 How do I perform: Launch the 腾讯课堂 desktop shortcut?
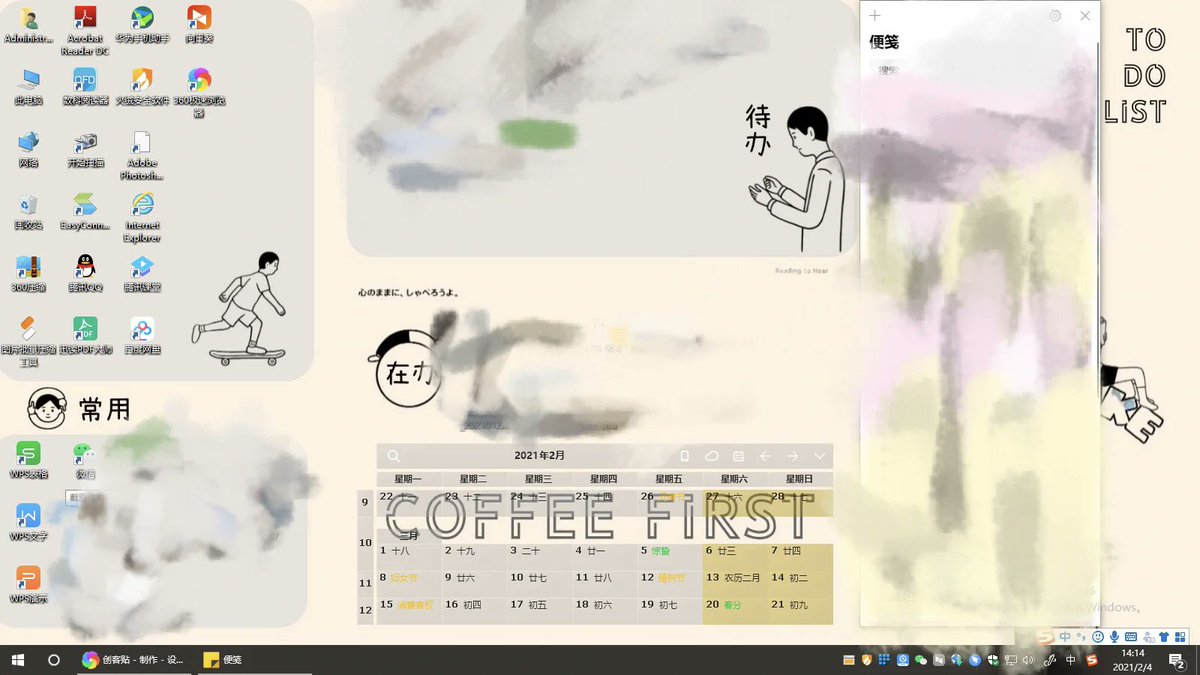pos(142,273)
